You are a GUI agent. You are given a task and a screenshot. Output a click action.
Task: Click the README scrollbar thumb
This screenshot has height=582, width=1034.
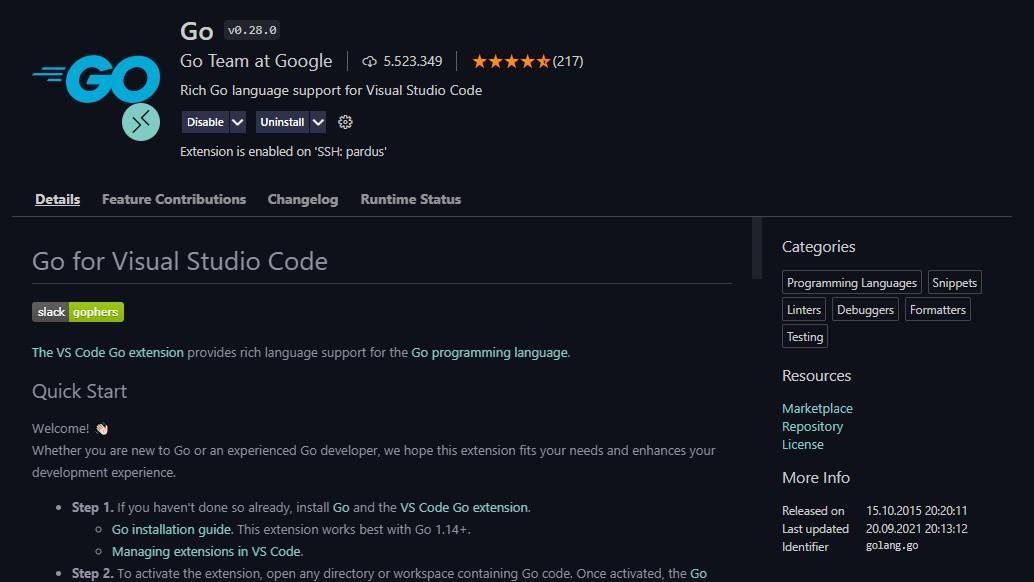[x=756, y=248]
